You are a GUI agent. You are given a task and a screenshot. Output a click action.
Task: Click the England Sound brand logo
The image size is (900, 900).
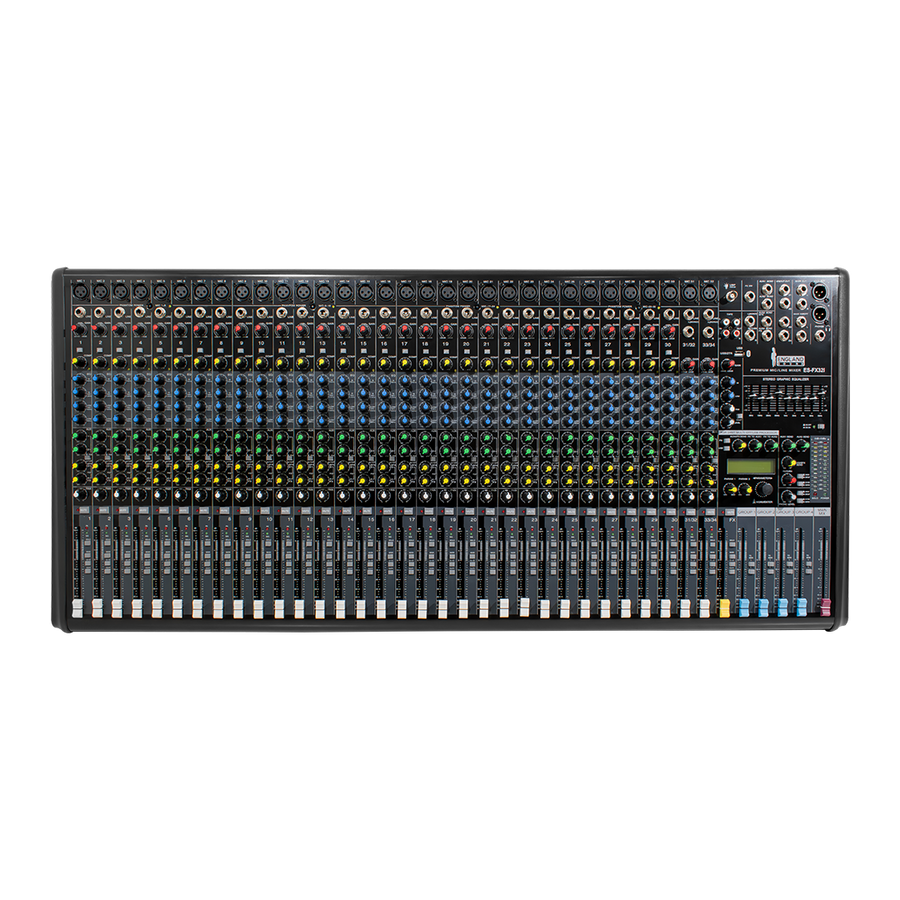point(790,358)
